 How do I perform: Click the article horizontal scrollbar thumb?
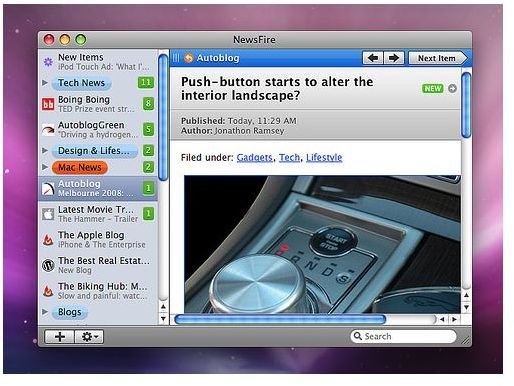tap(280, 319)
